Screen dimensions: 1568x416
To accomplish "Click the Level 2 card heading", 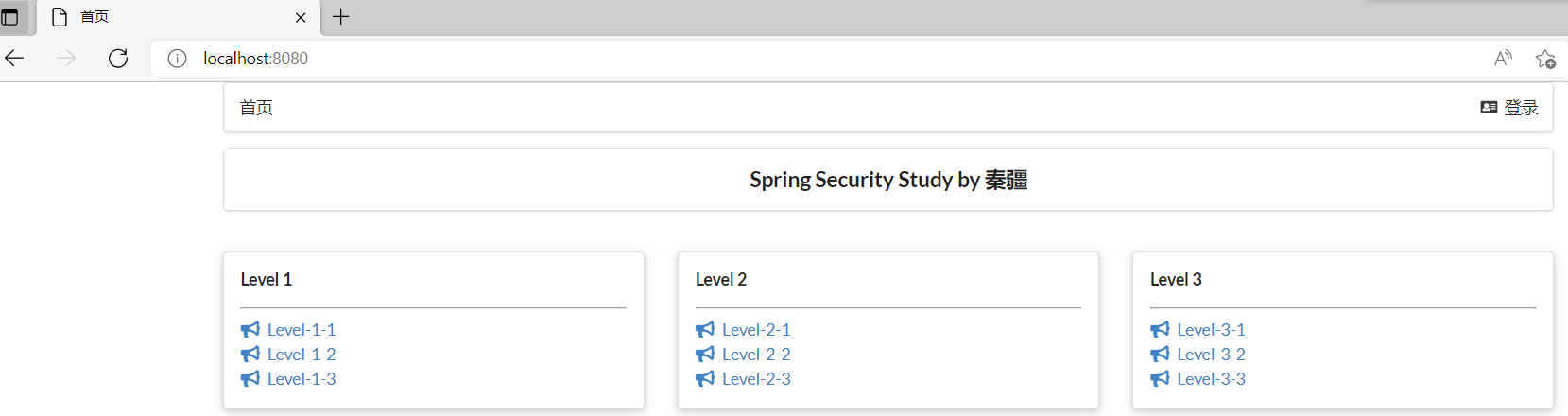I will click(721, 280).
